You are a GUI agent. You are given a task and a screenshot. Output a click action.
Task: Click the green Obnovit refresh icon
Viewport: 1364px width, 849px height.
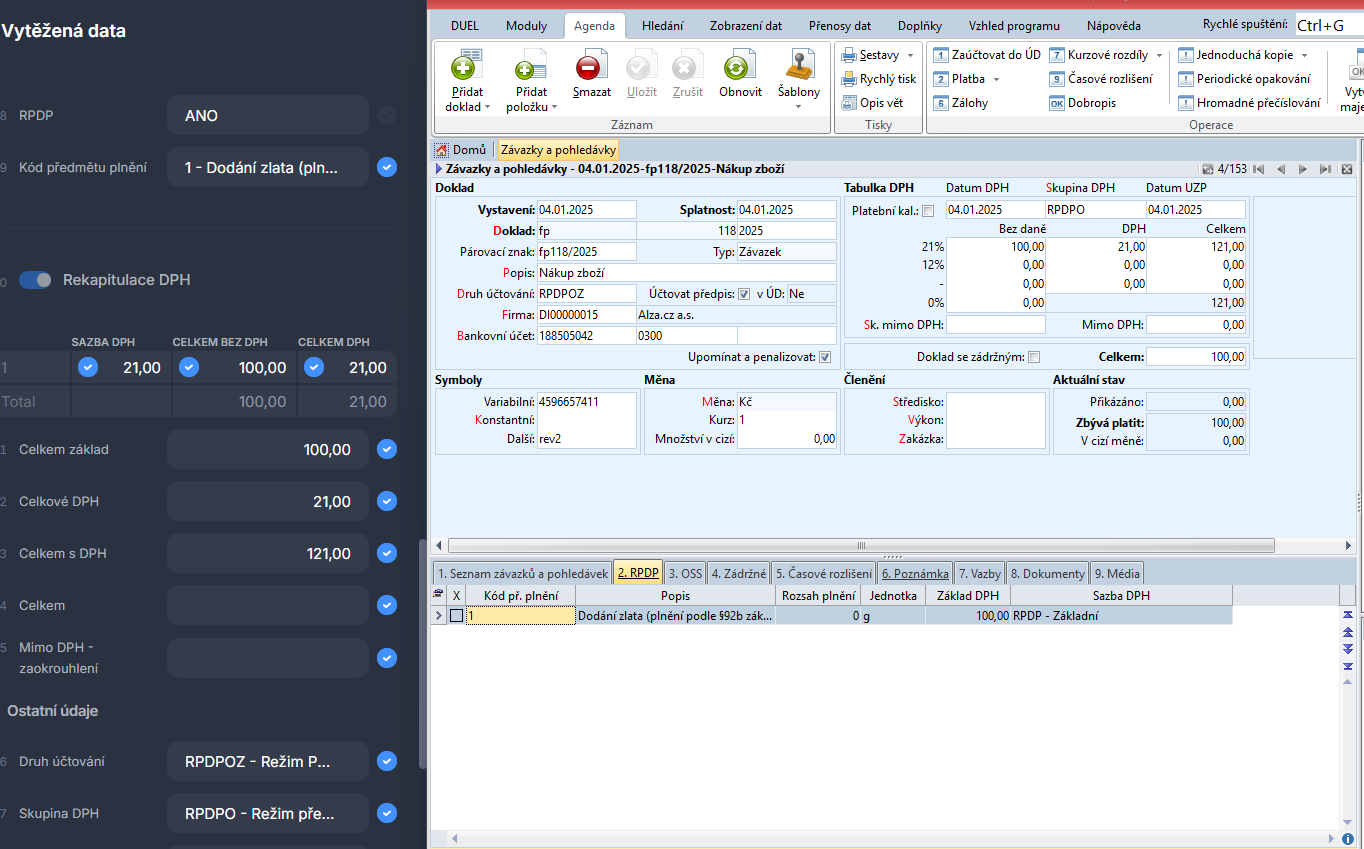click(x=736, y=68)
